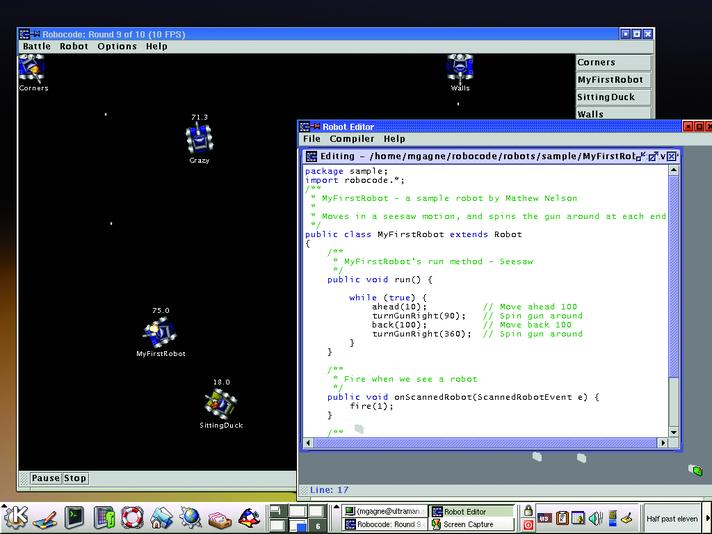Open the File menu in Robot Editor

[x=312, y=139]
